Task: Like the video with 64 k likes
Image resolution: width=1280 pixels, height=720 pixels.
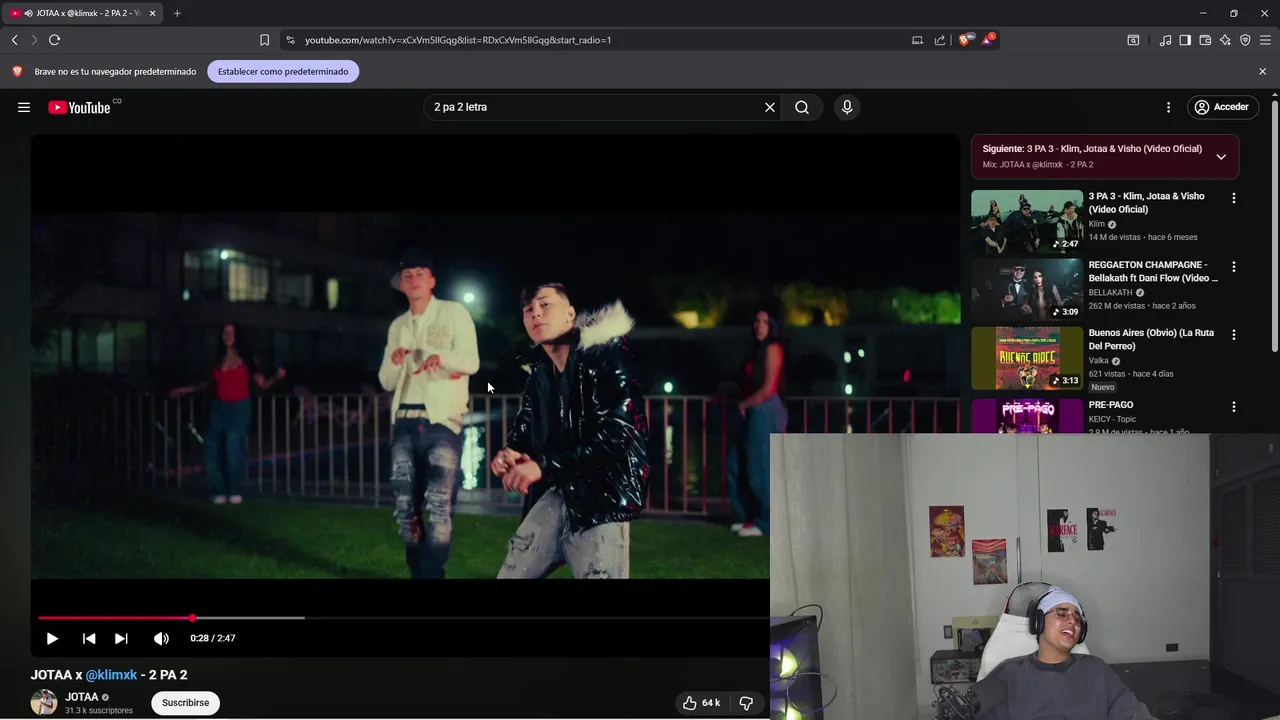Action: 701,703
